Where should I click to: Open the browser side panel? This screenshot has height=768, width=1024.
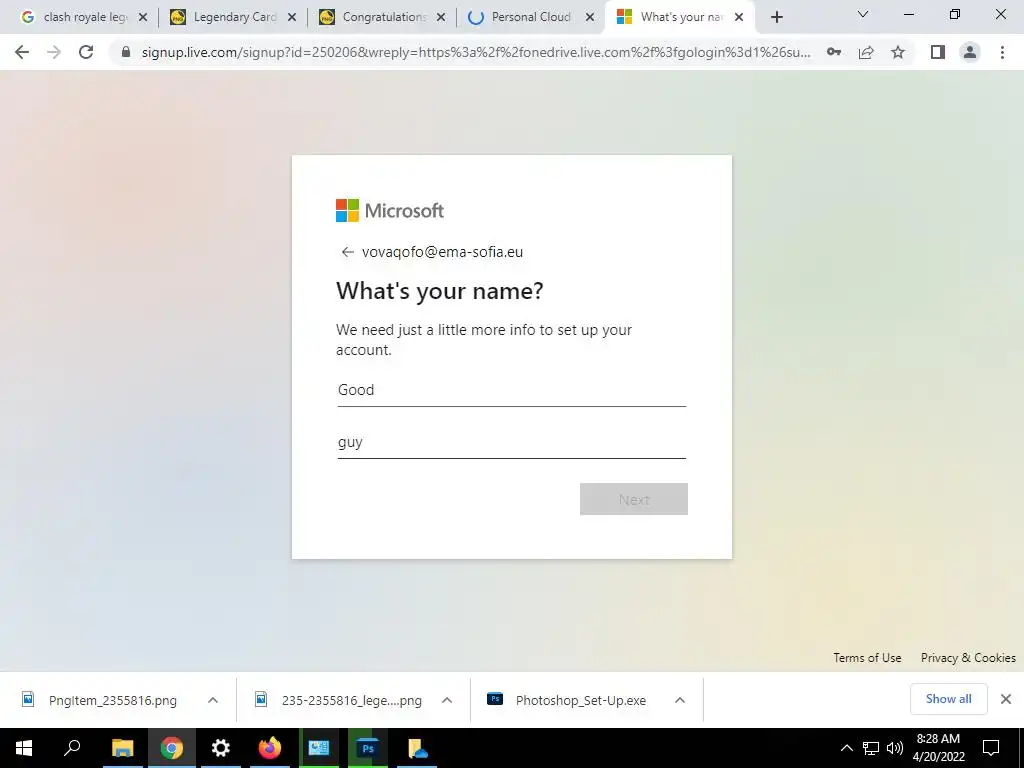938,52
